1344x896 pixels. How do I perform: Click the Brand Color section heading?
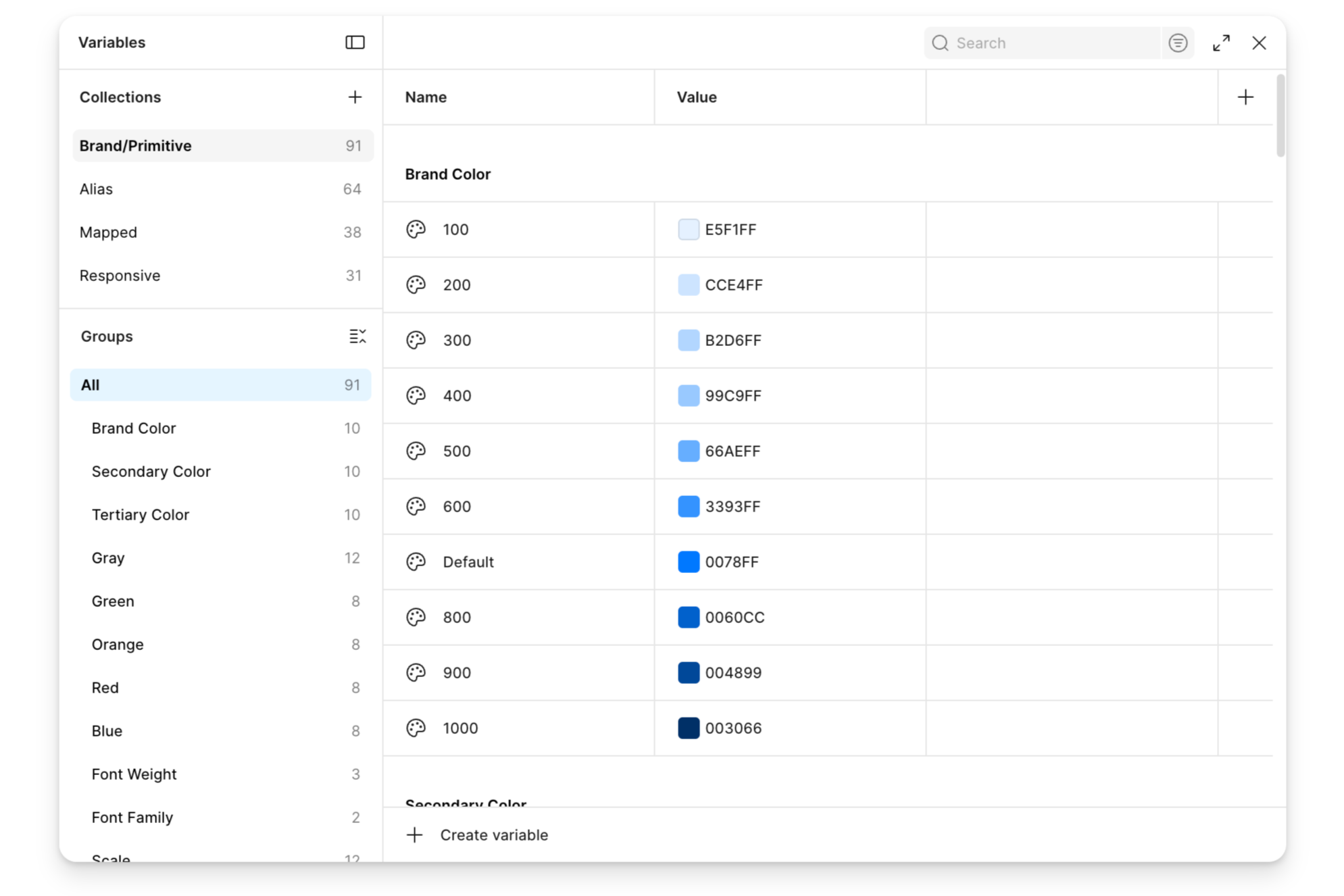tap(447, 174)
